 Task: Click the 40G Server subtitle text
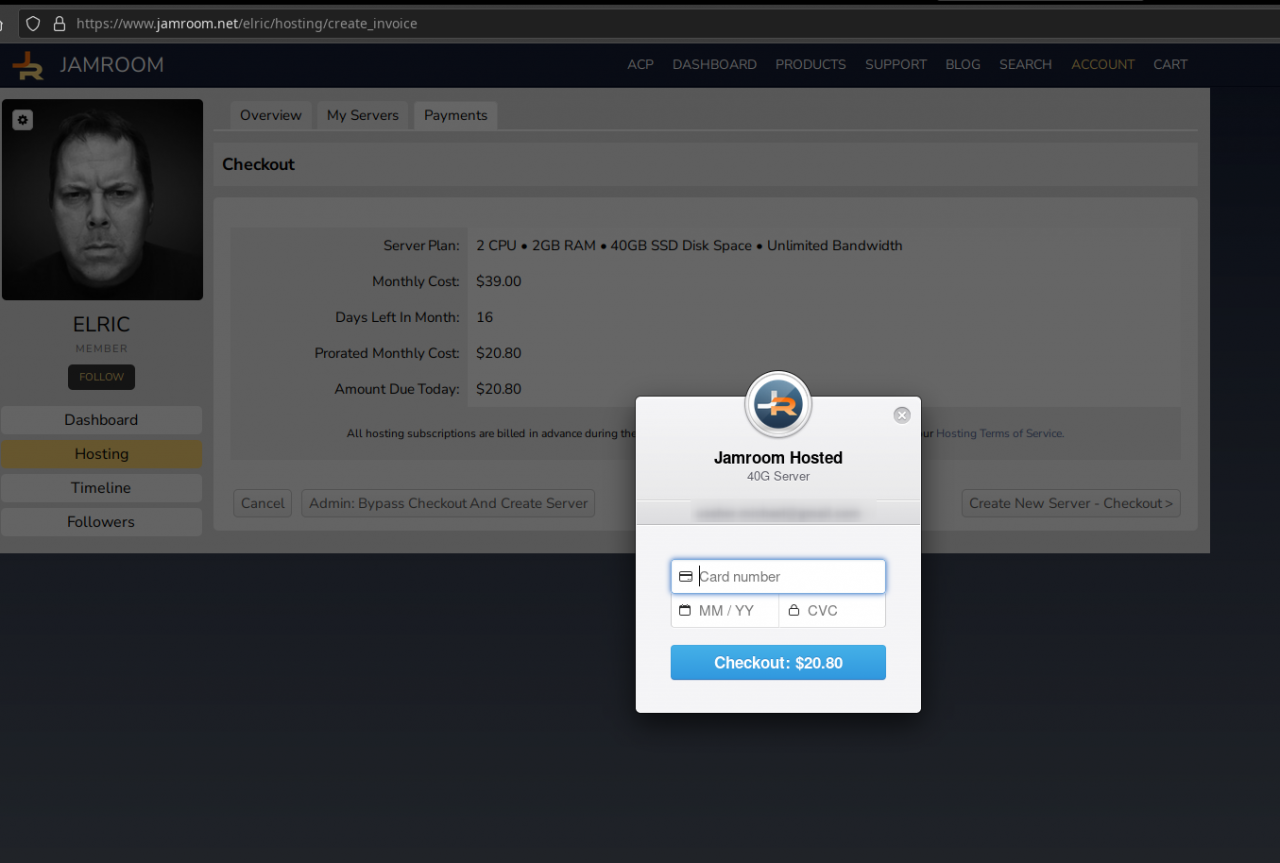(x=778, y=477)
